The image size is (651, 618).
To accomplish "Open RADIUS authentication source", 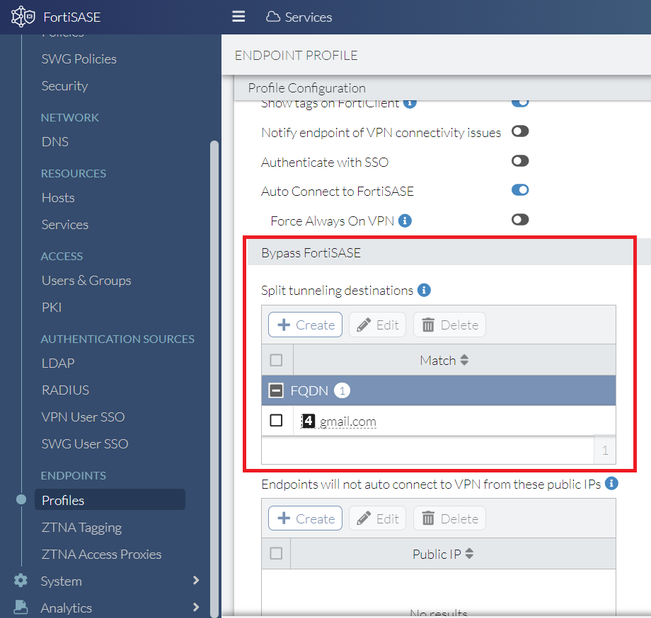I will 65,390.
